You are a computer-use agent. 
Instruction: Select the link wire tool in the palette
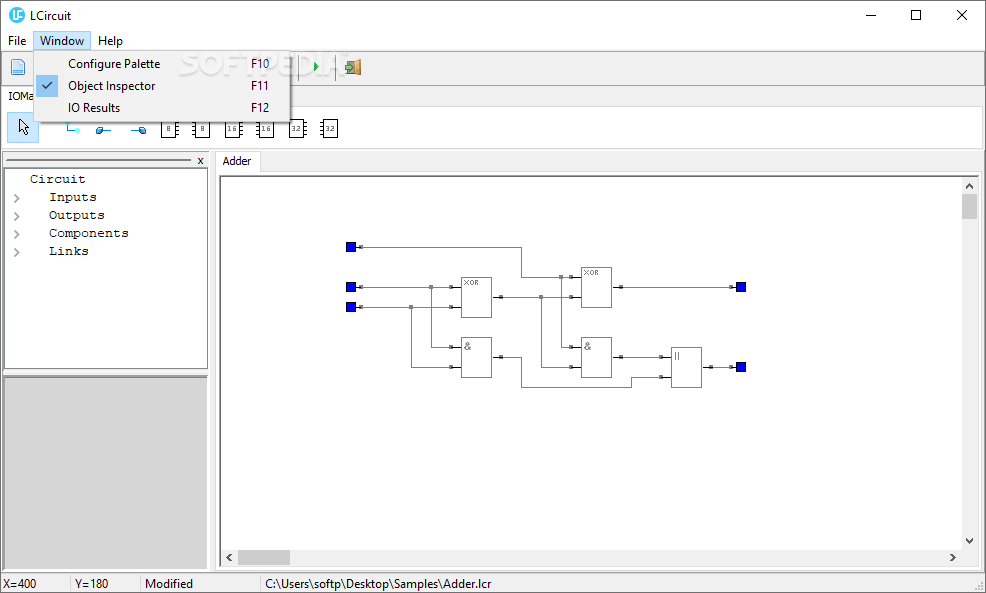coord(73,130)
